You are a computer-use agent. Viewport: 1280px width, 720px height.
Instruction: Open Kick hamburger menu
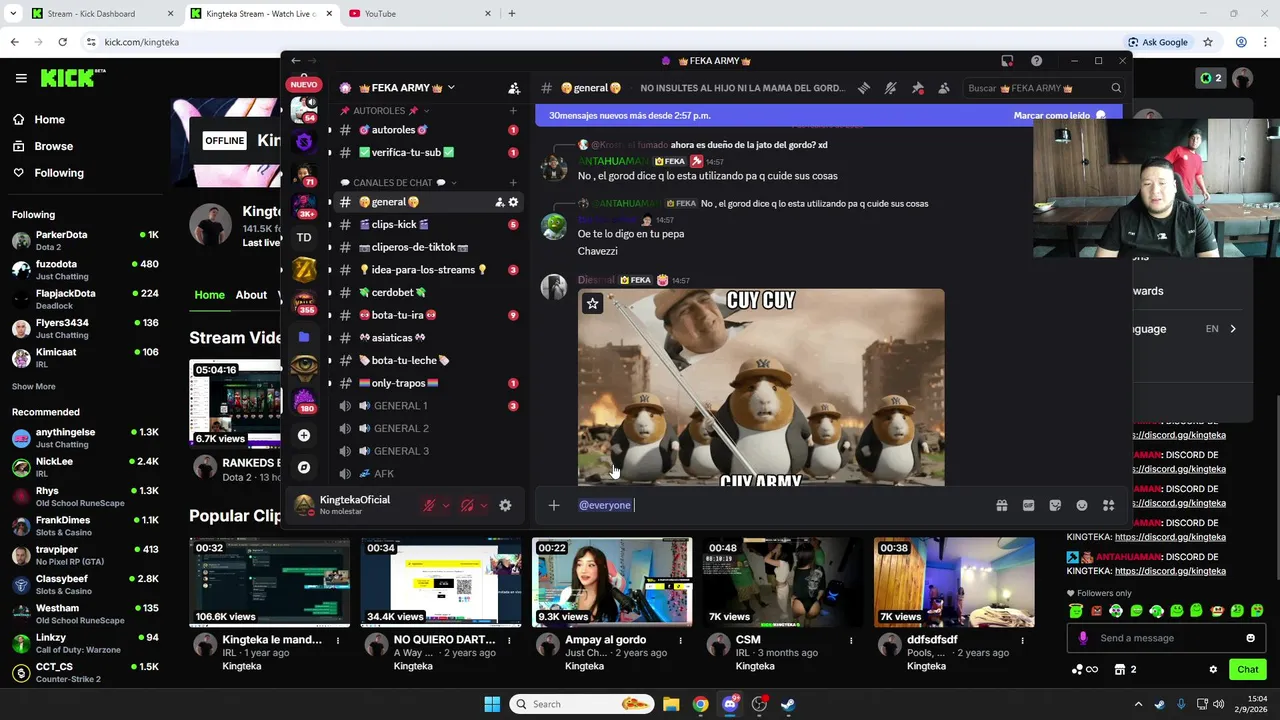(x=21, y=78)
